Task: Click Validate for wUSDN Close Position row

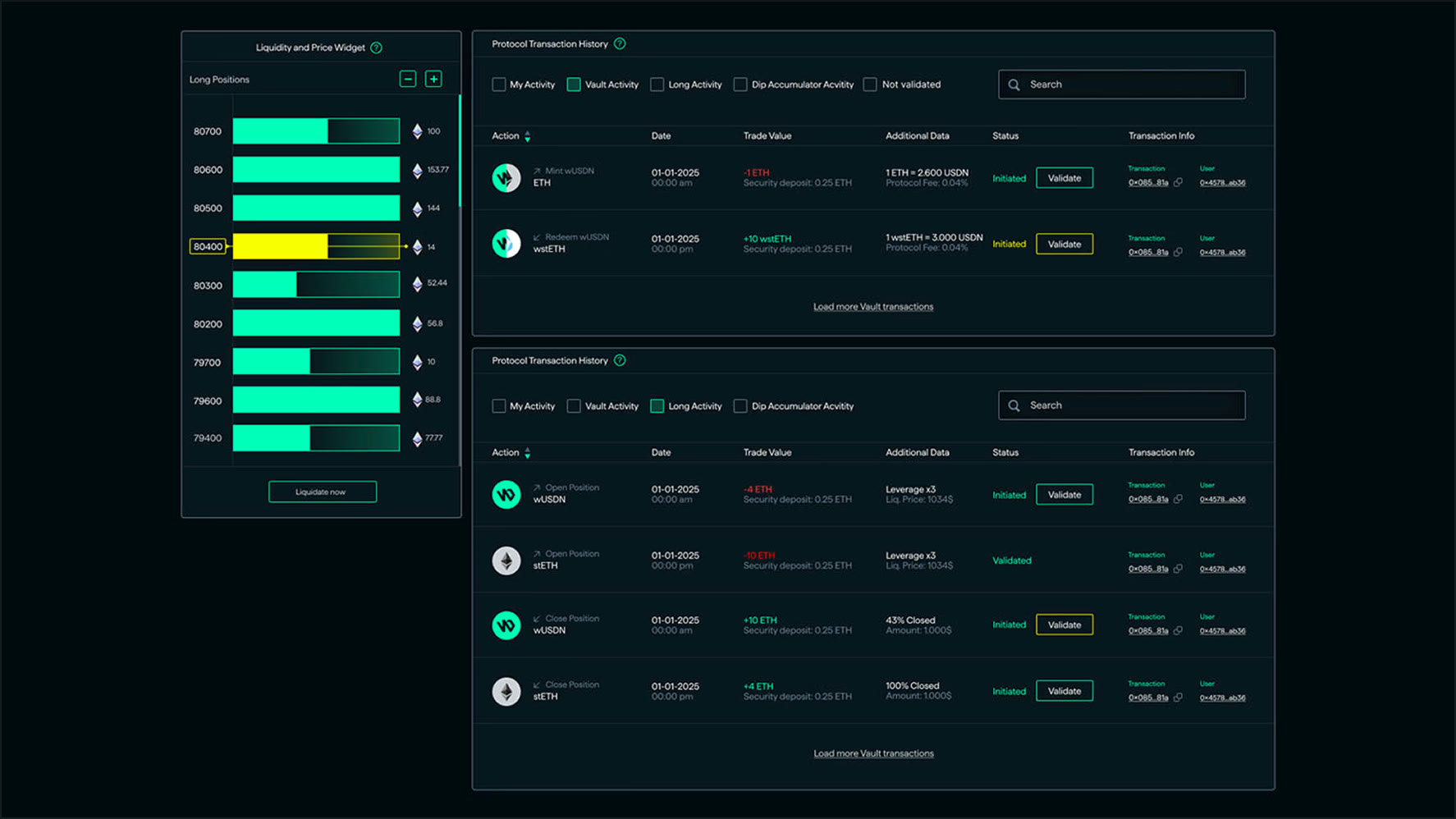Action: pos(1065,625)
